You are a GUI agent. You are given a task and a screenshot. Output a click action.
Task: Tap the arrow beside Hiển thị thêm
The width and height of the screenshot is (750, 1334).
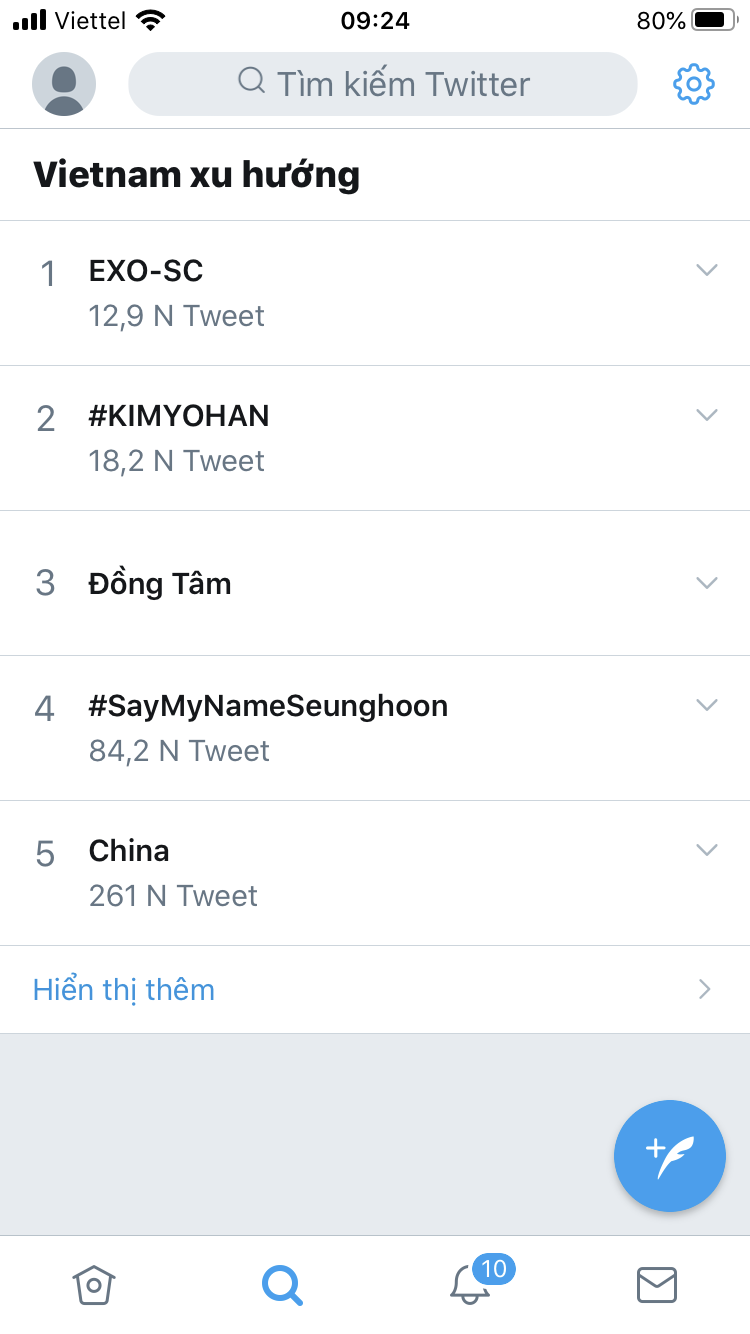(705, 990)
